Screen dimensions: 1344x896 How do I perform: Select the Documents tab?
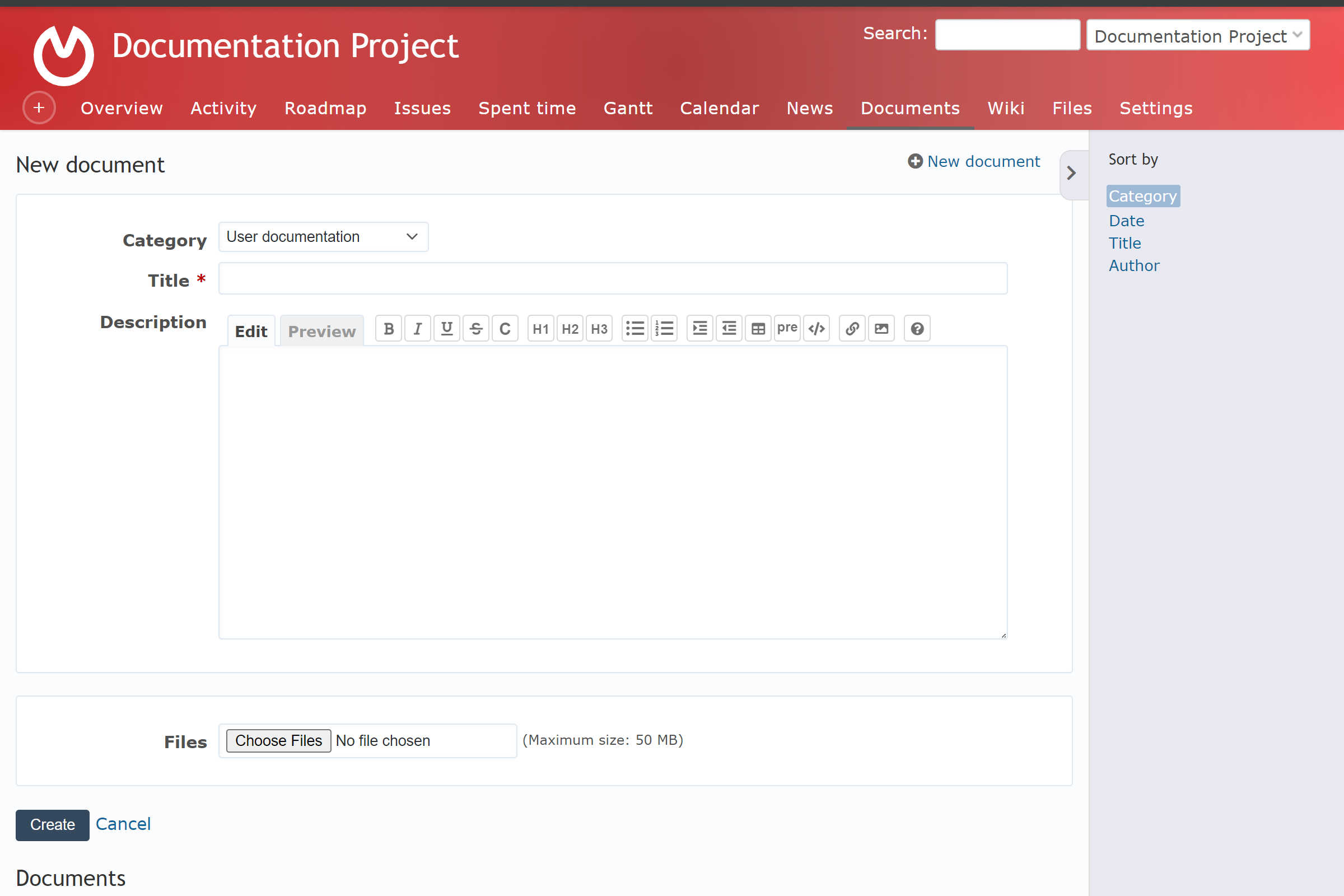click(x=911, y=108)
